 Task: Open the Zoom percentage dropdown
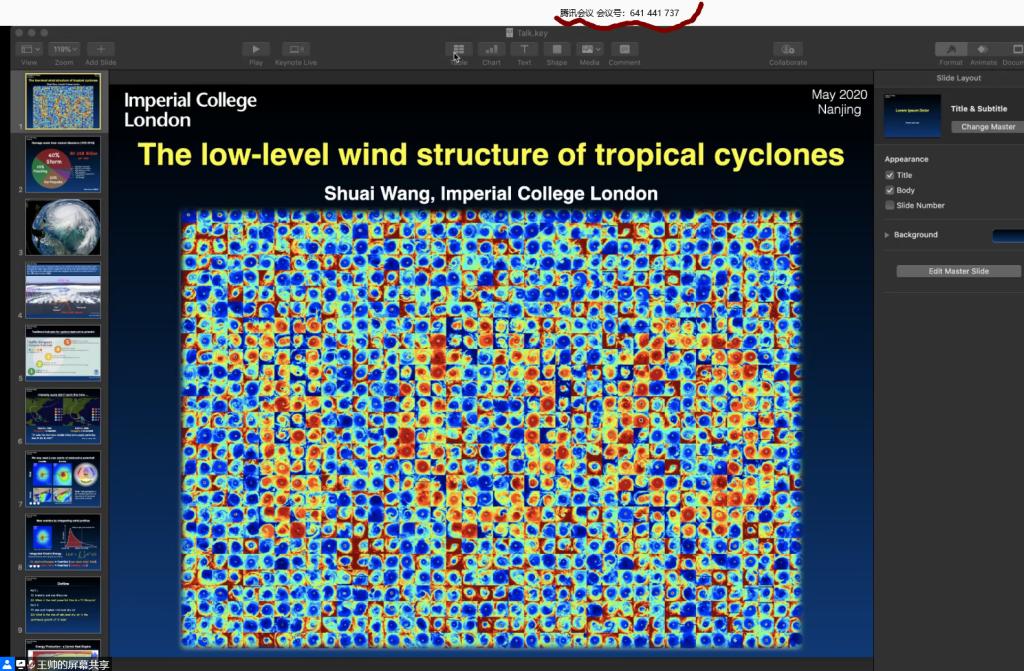pos(65,49)
